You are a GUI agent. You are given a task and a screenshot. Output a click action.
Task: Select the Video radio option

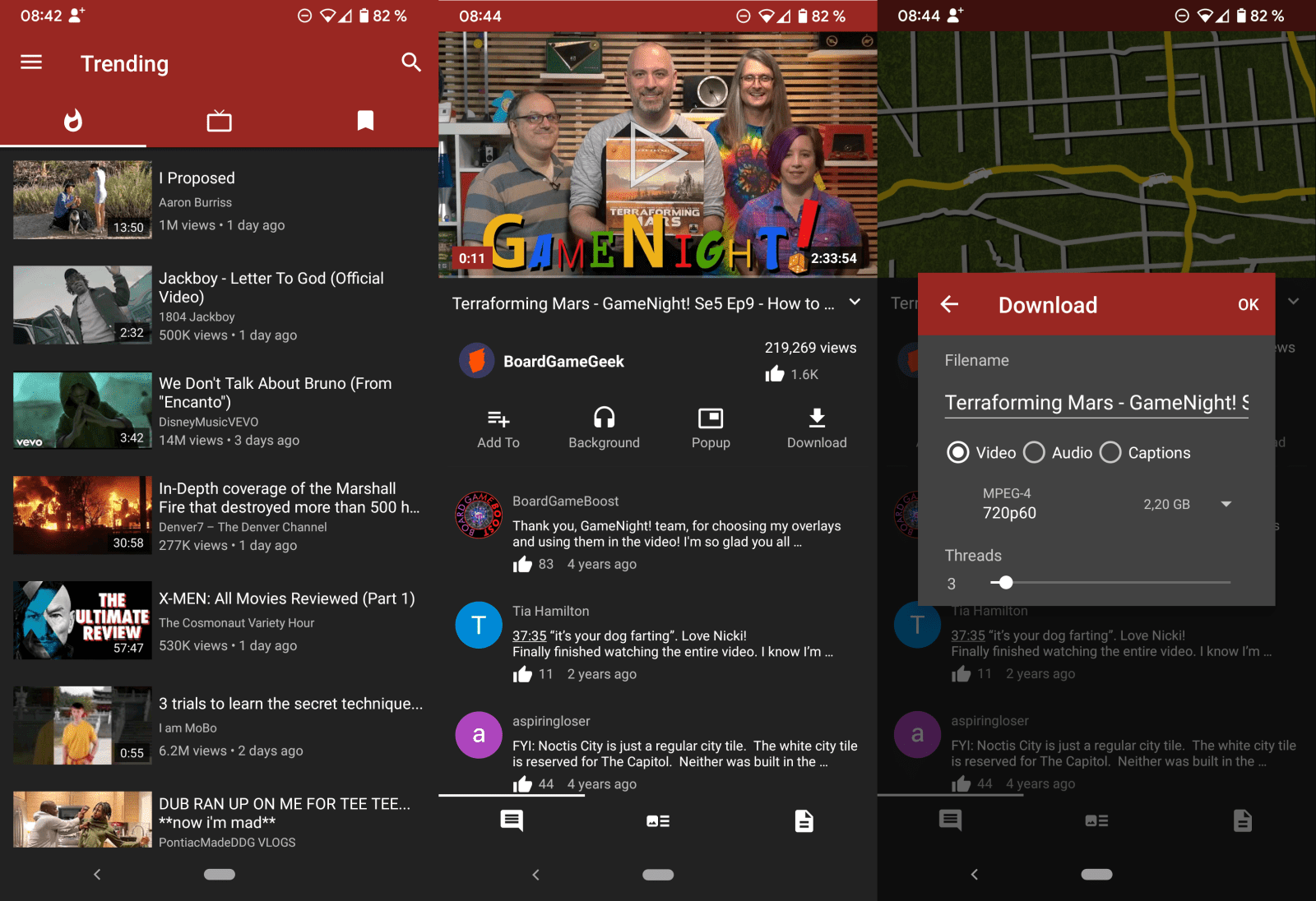958,452
